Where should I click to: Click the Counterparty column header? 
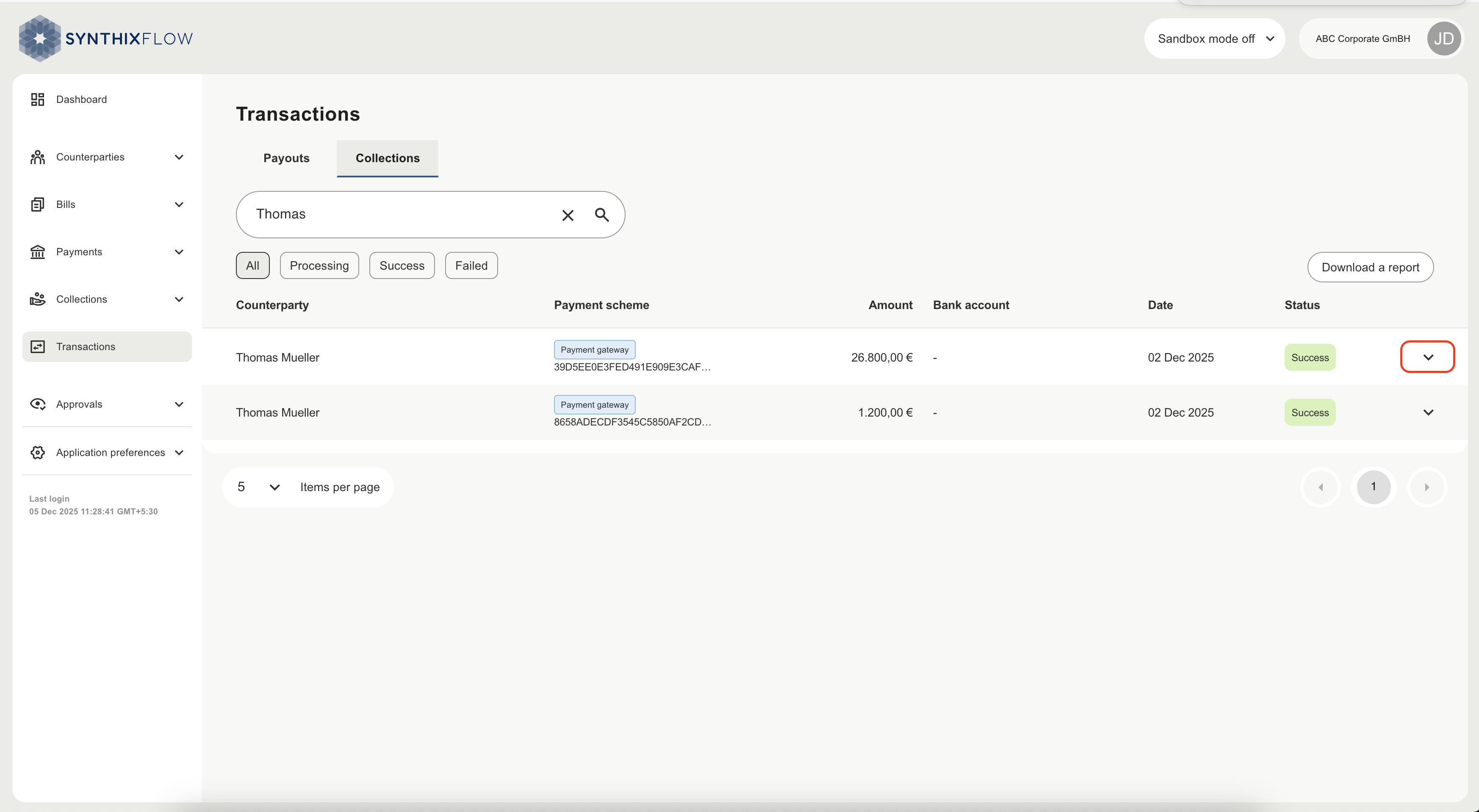272,305
